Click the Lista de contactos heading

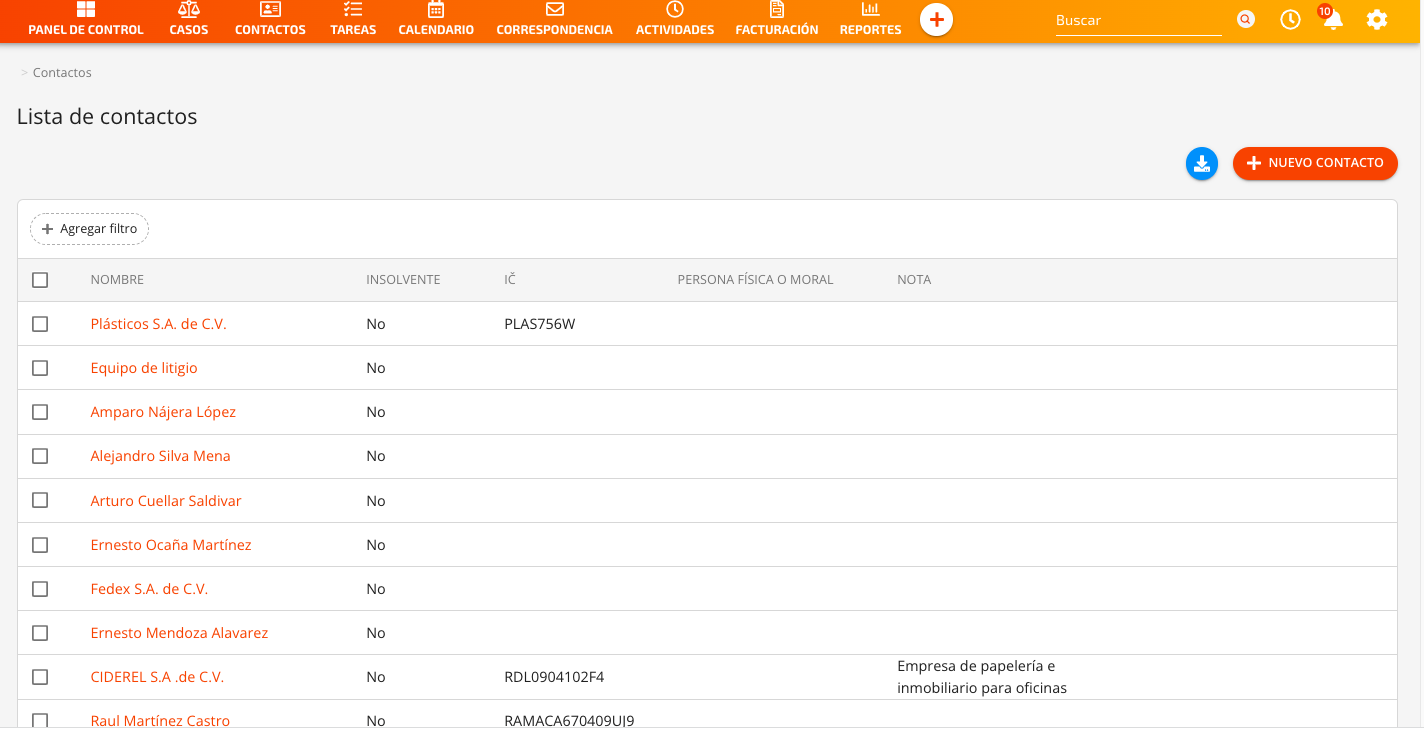(x=107, y=116)
